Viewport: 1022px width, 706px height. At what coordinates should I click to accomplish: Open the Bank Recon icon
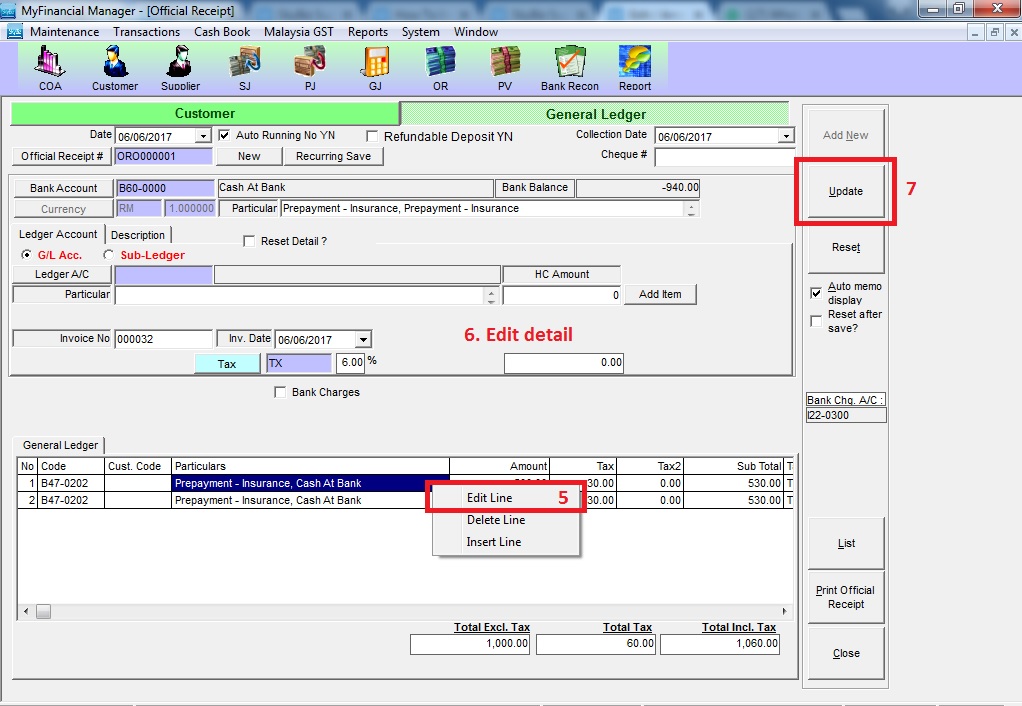[x=569, y=66]
